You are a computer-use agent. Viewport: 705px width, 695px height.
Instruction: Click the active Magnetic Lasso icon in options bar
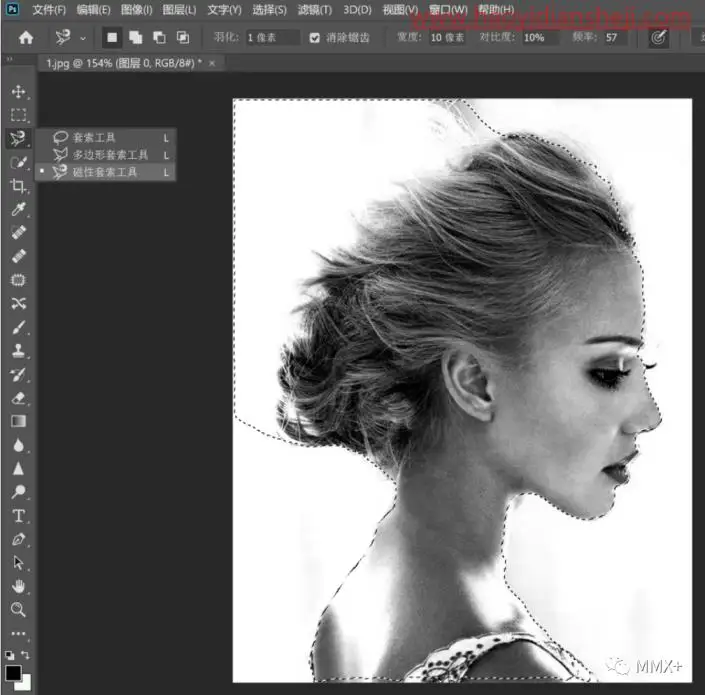[x=62, y=37]
